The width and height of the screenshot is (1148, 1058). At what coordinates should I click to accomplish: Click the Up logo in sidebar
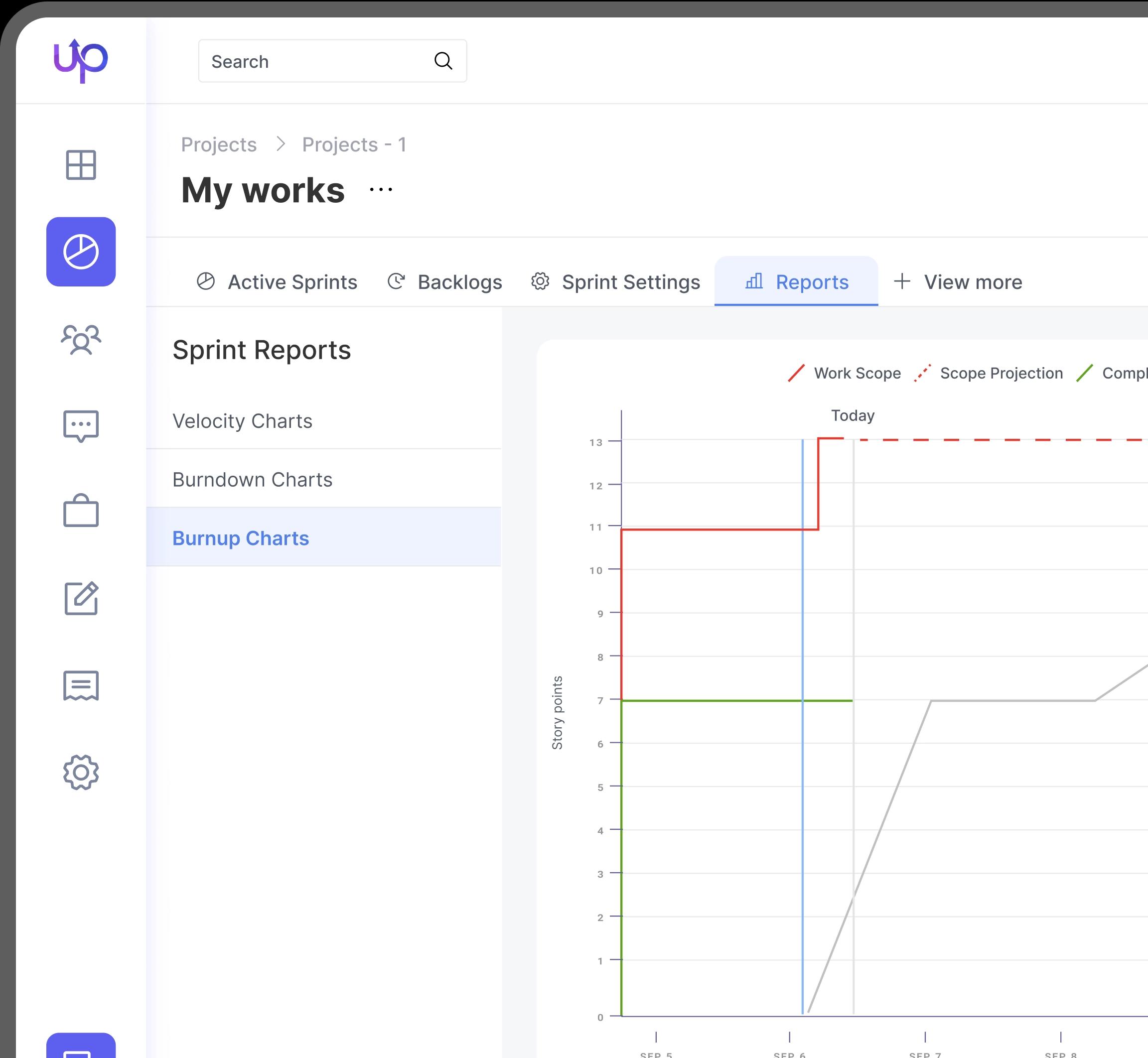coord(80,61)
